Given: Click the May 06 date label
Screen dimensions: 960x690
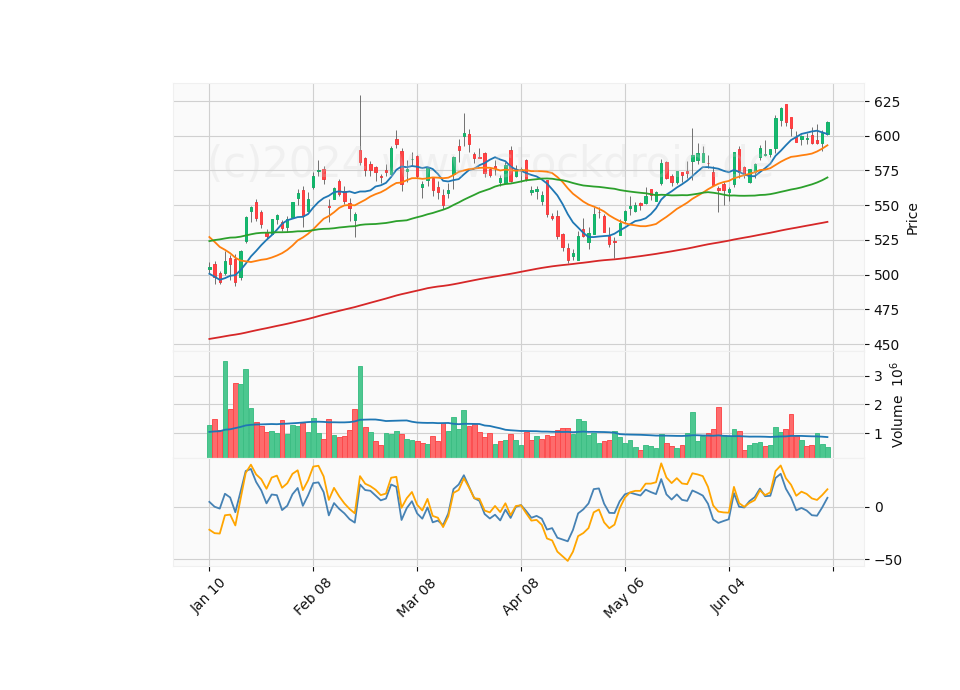Looking at the screenshot, I should tap(623, 598).
